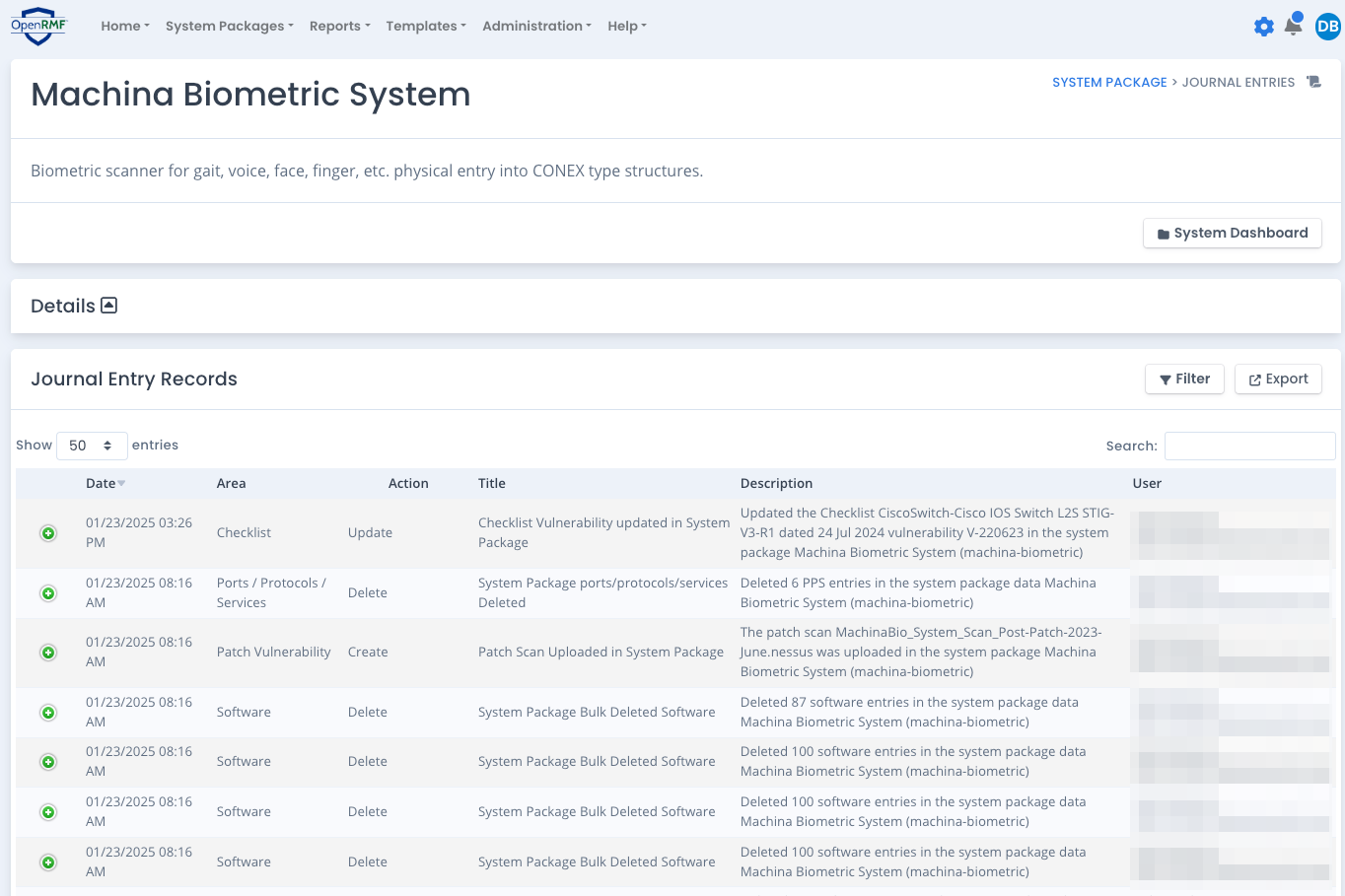Viewport: 1345px width, 896px height.
Task: Click 'Deleted 6 PPS entries' description text
Action: pyautogui.click(x=918, y=592)
